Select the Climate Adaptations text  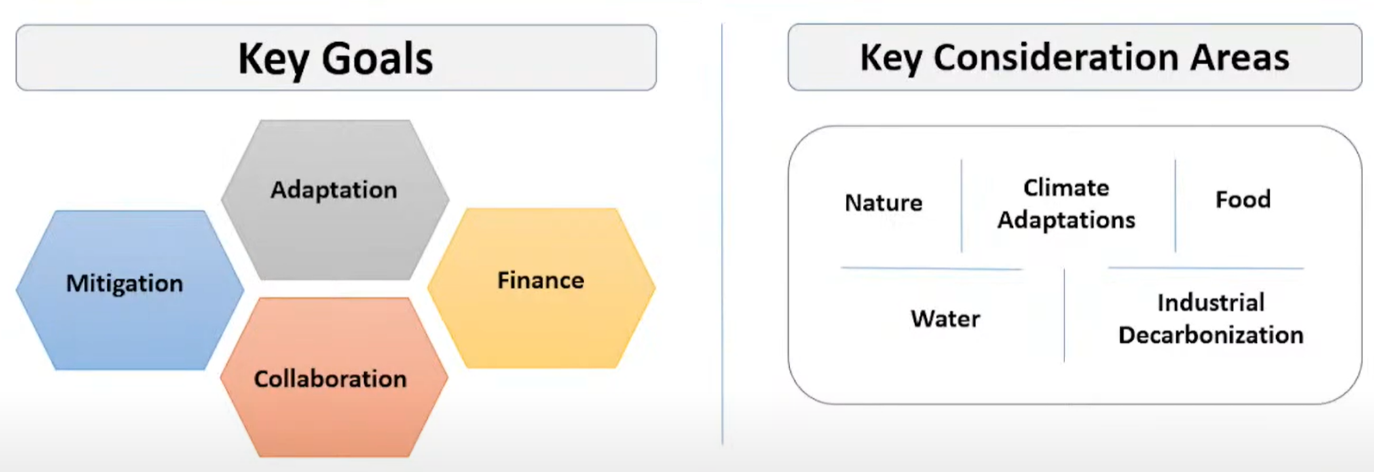[x=1066, y=204]
